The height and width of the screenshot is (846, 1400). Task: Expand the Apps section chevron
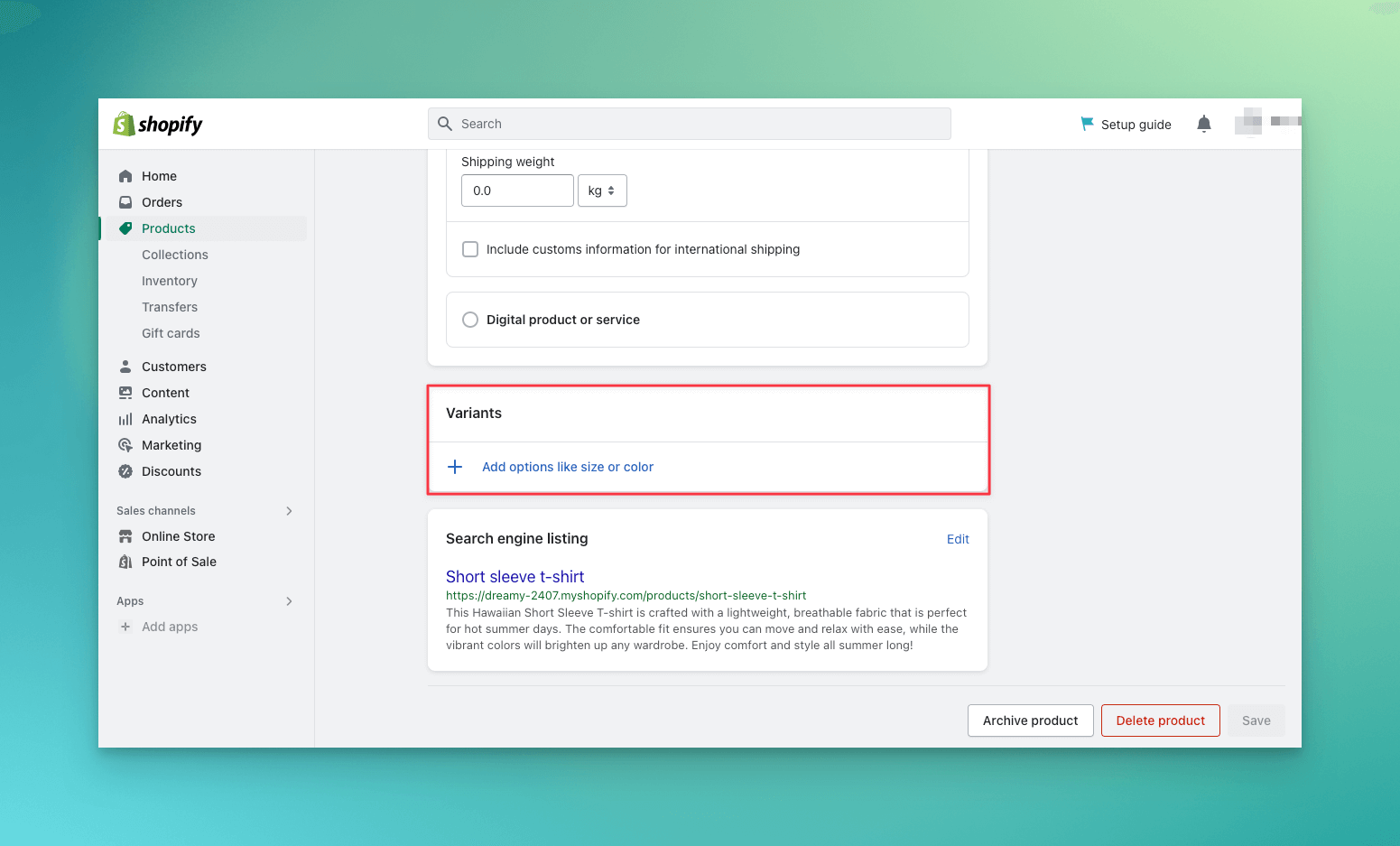288,600
